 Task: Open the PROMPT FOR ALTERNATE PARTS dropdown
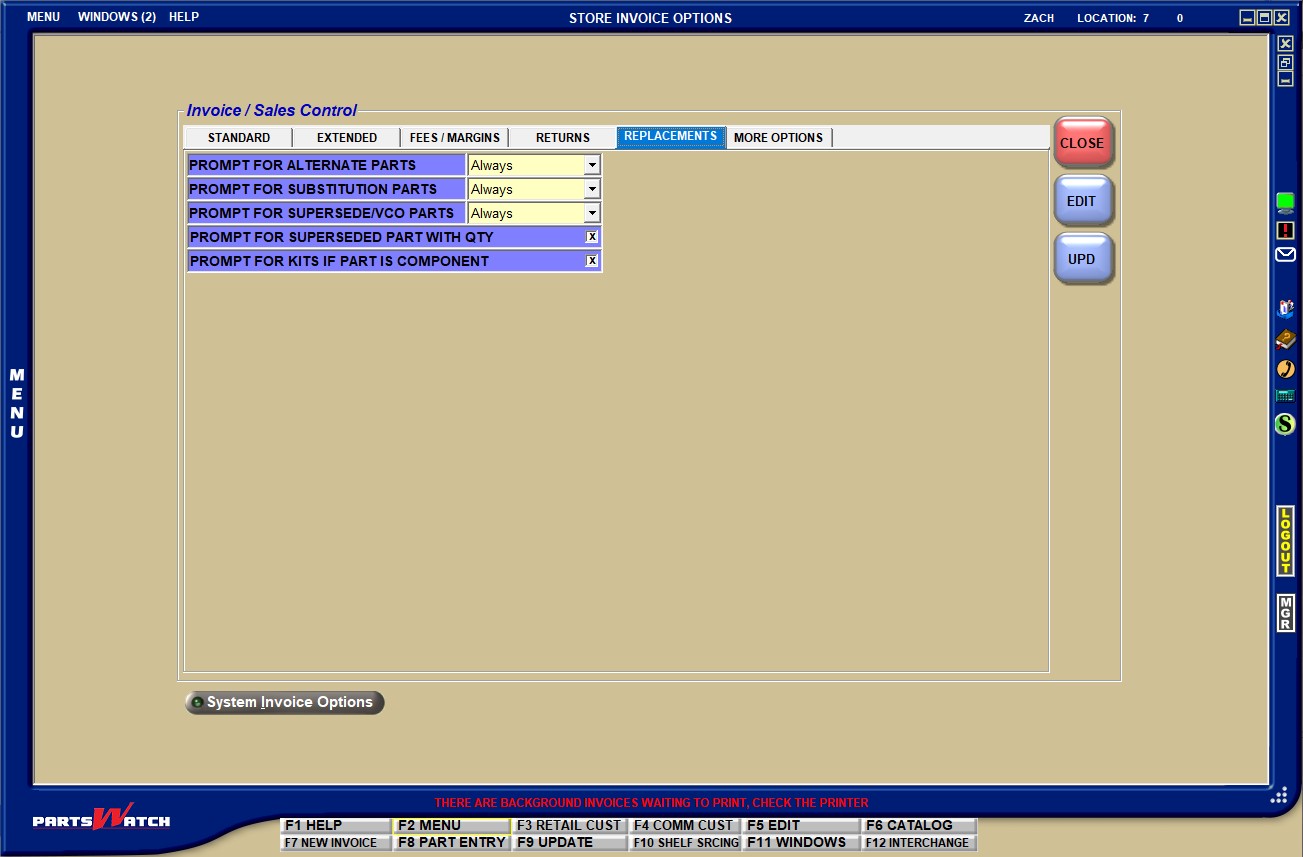pos(592,164)
